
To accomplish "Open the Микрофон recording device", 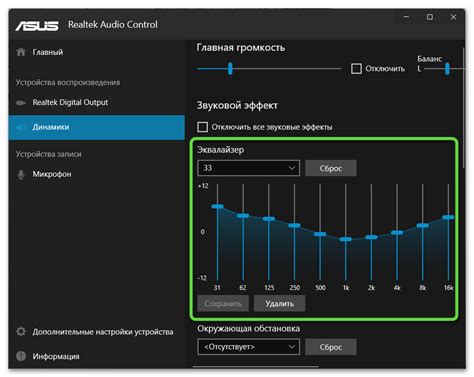I will point(97,174).
